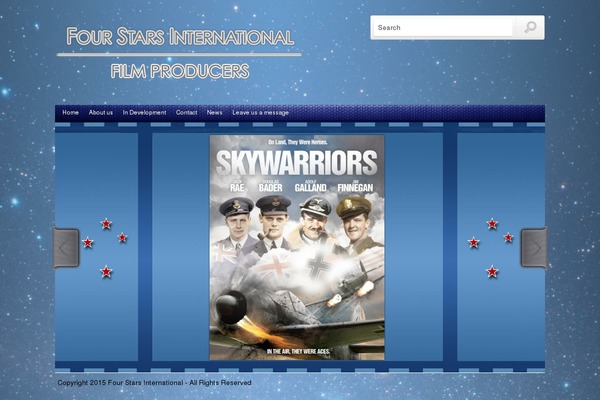The height and width of the screenshot is (400, 600).
Task: Open the Skywarriors movie poster
Action: pyautogui.click(x=297, y=247)
